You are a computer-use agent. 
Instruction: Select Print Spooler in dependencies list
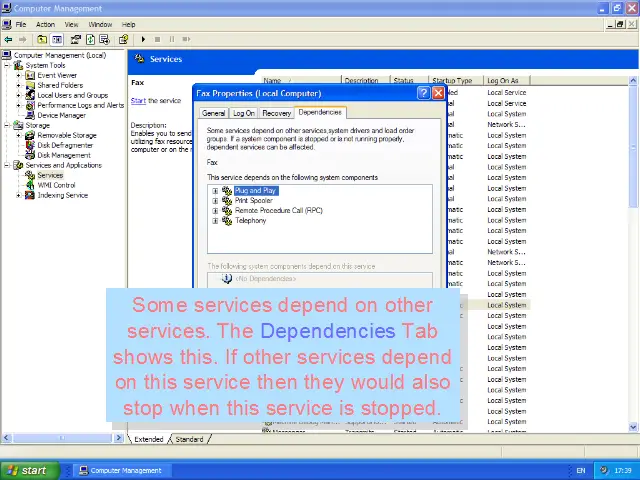[x=253, y=201]
